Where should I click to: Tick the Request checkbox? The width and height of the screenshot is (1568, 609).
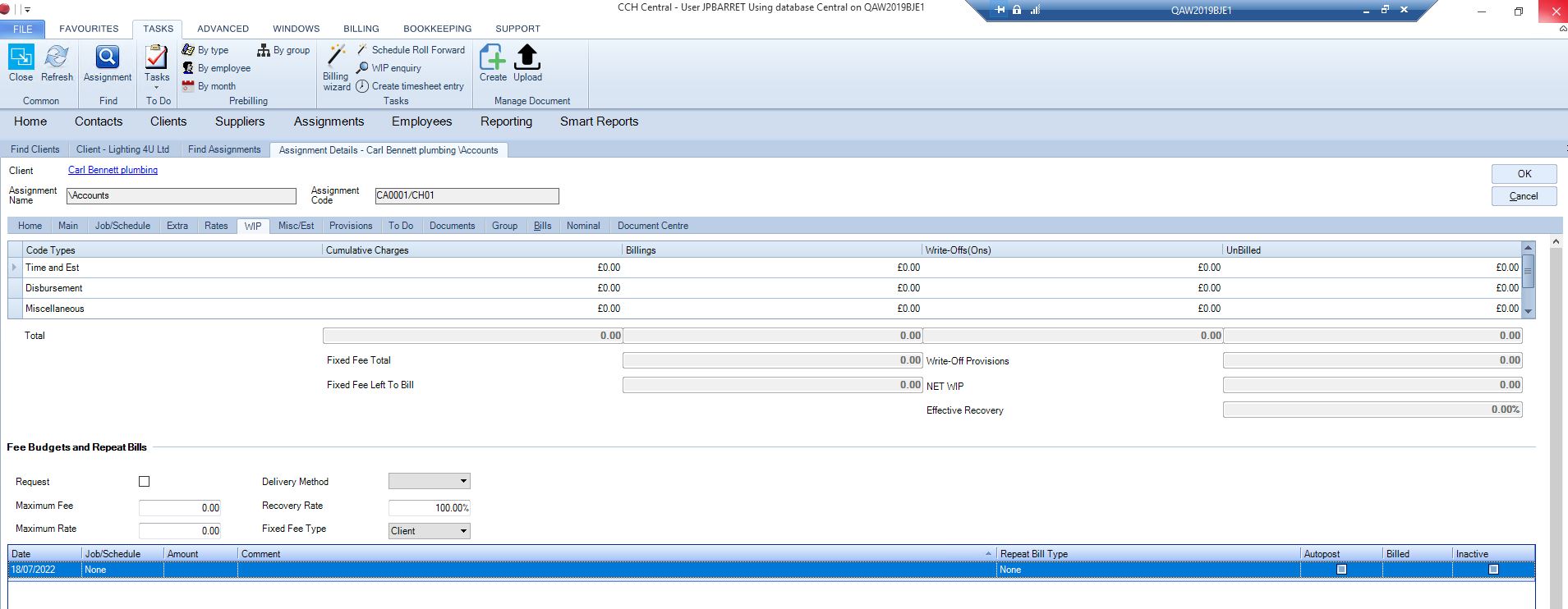(145, 482)
